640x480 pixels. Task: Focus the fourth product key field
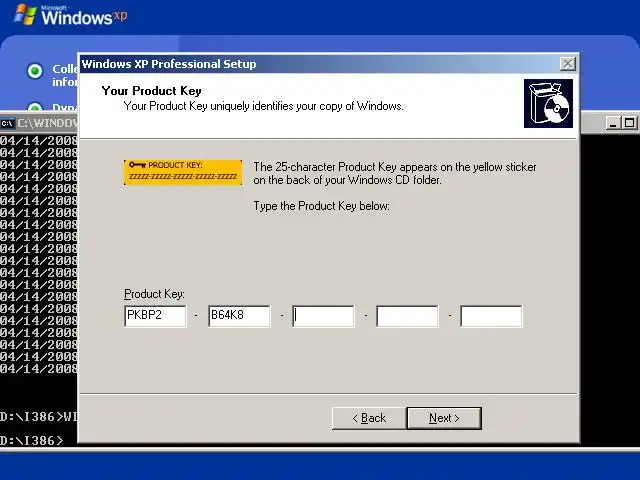(x=407, y=316)
